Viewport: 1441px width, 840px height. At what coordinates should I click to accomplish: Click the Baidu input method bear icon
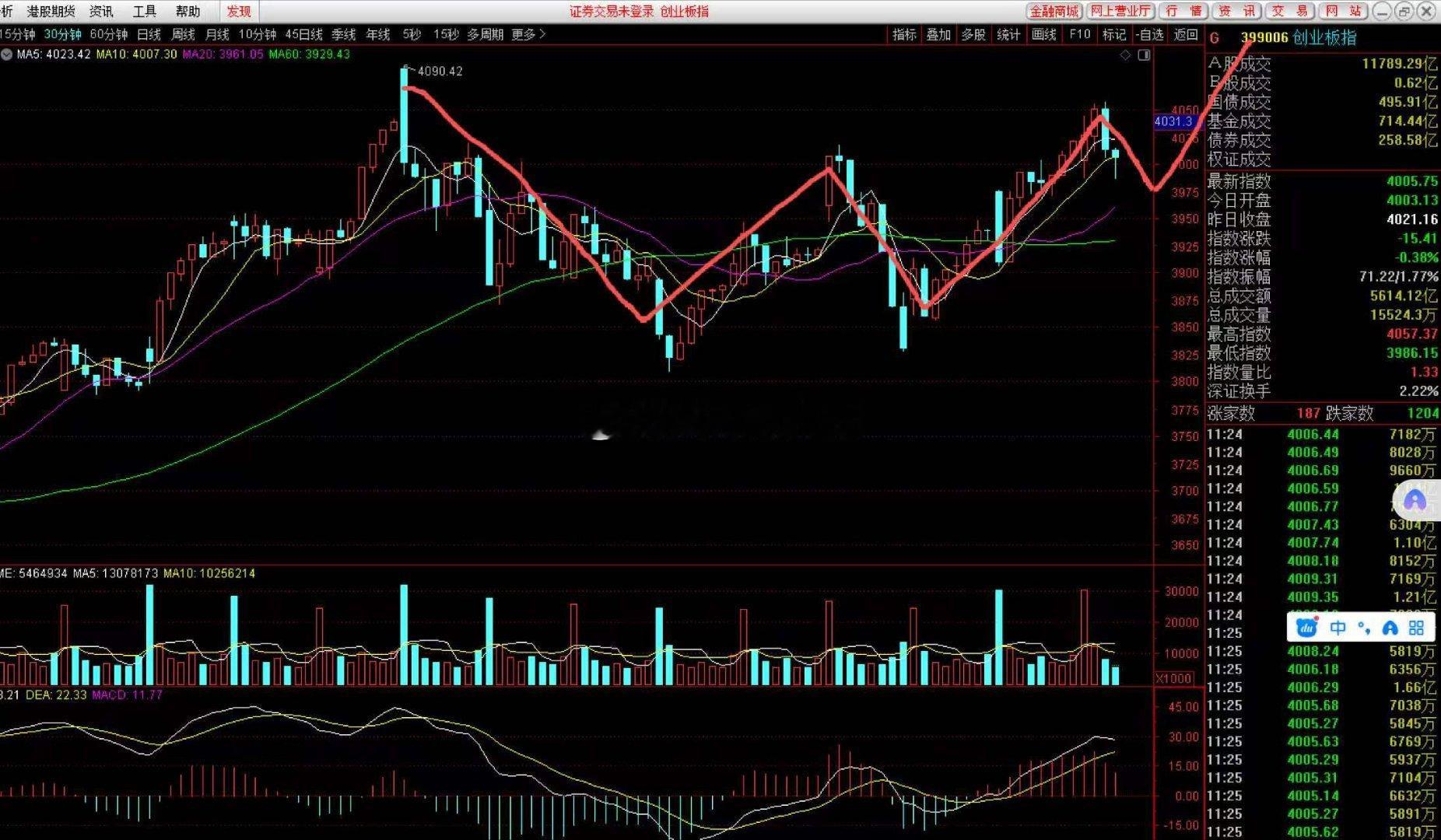click(1308, 628)
